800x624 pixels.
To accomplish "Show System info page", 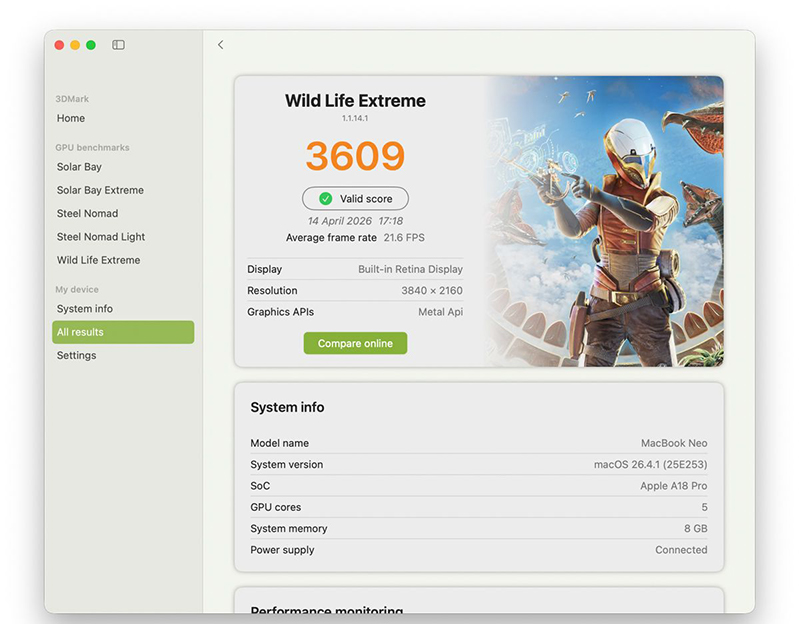I will (85, 309).
